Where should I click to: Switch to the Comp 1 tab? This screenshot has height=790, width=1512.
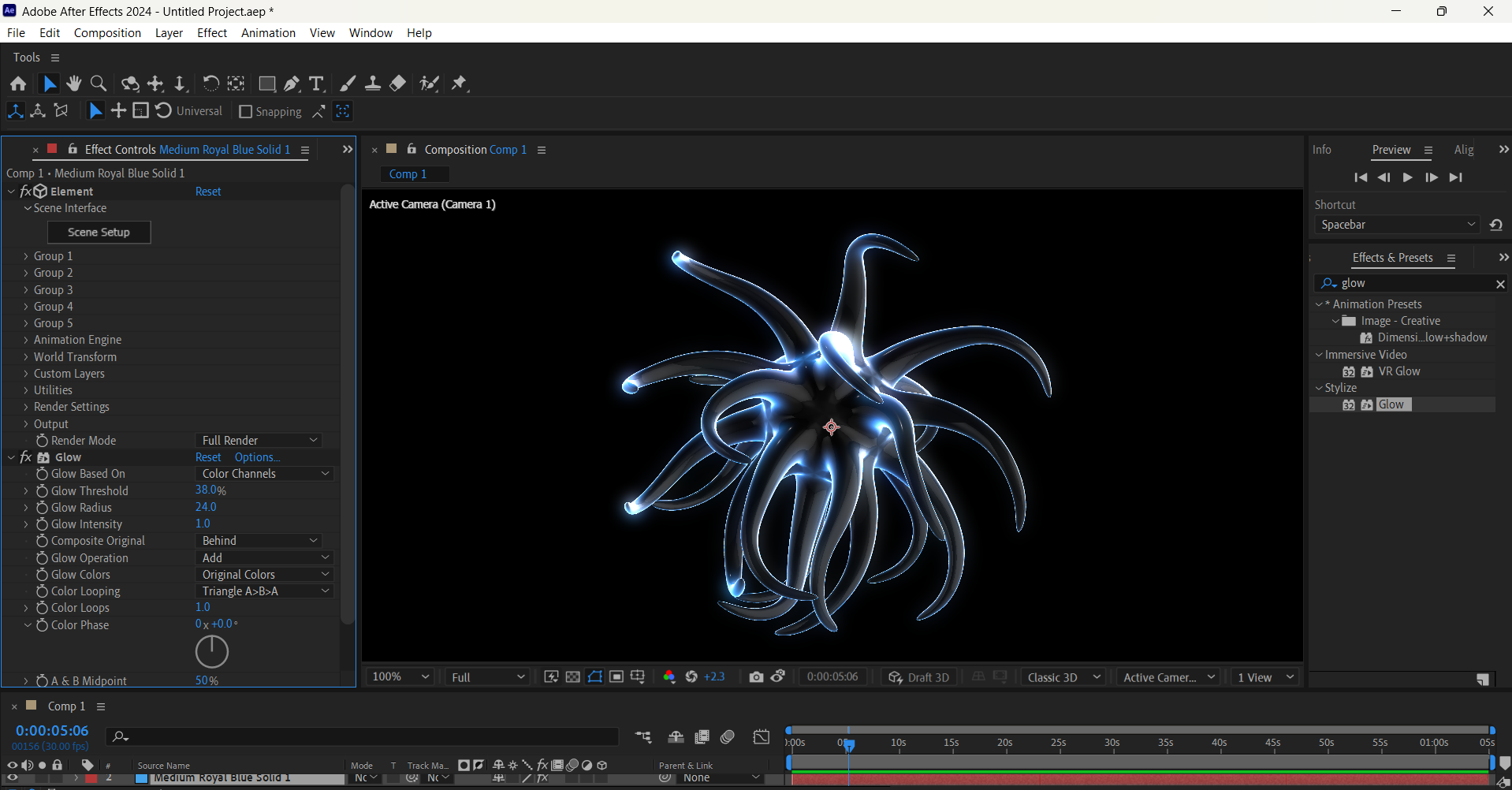coord(415,173)
